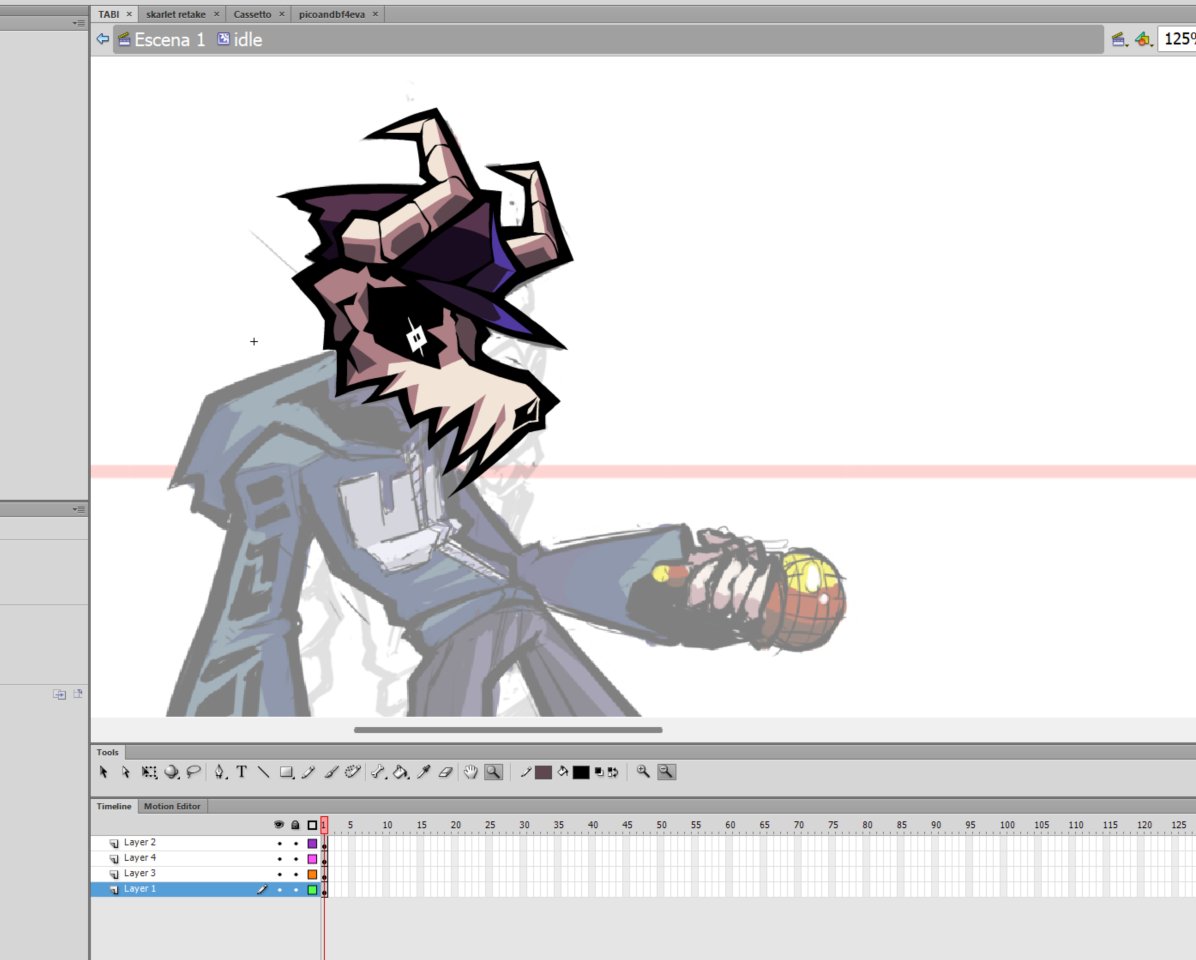Pick the Pencil tool
This screenshot has width=1196, height=960.
click(308, 772)
